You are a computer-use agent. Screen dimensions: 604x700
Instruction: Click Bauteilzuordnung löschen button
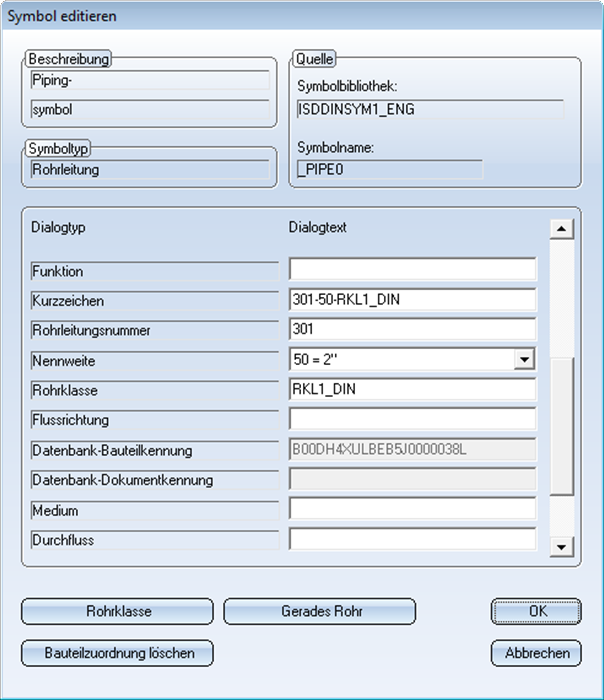coord(117,653)
